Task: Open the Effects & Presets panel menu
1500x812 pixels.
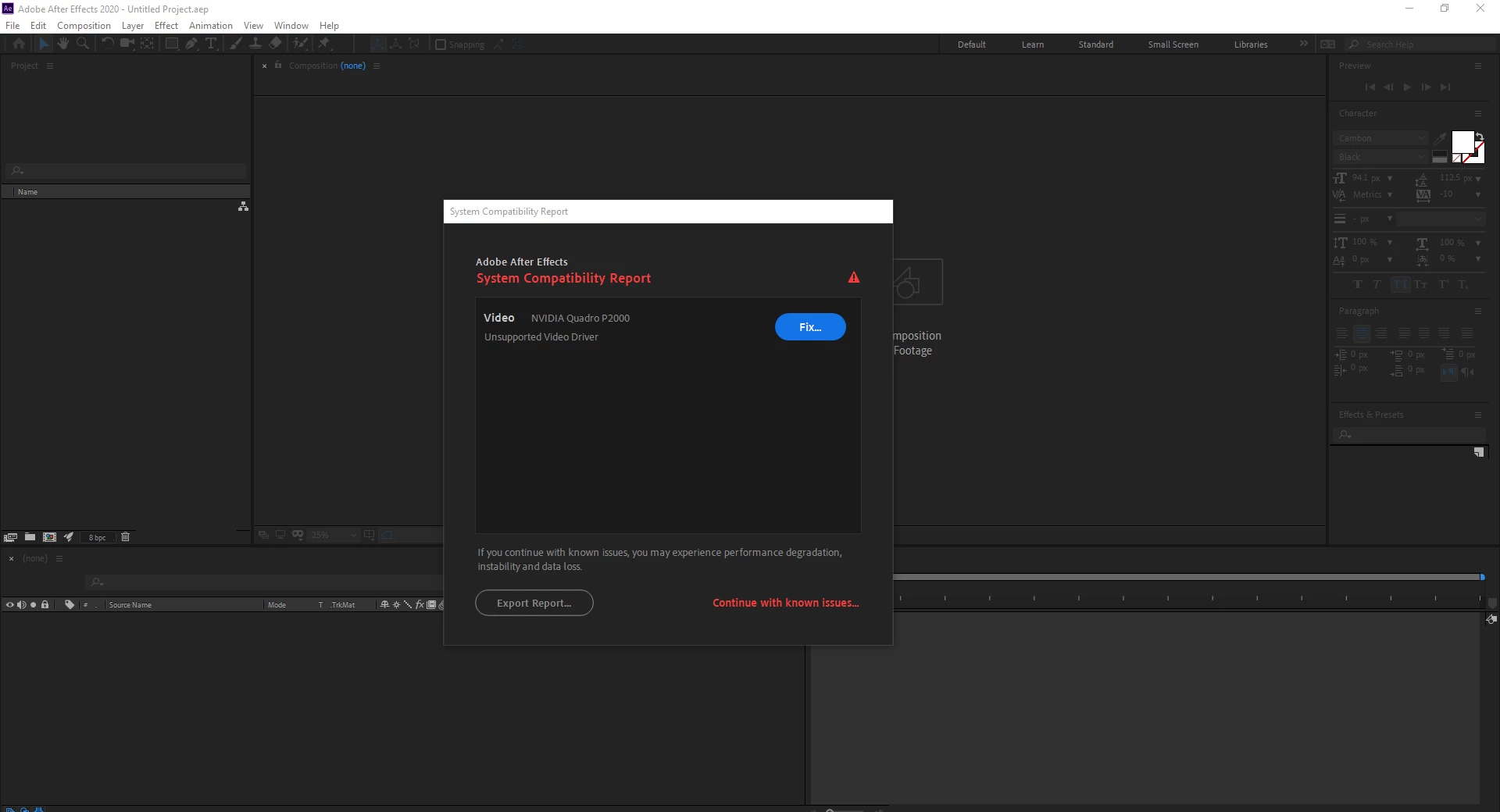Action: [x=1478, y=415]
